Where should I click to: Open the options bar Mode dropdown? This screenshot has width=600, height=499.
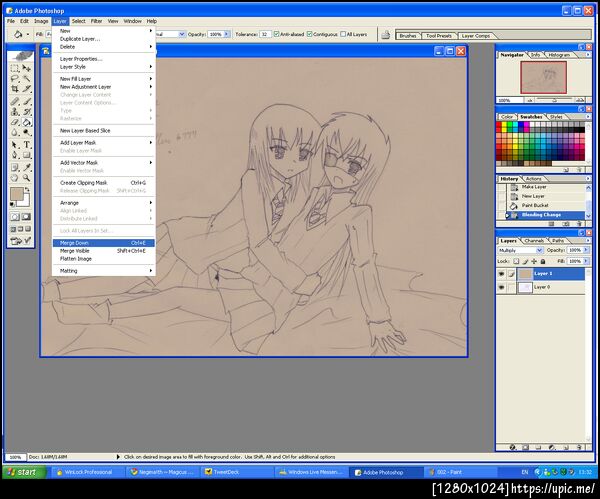(x=182, y=34)
